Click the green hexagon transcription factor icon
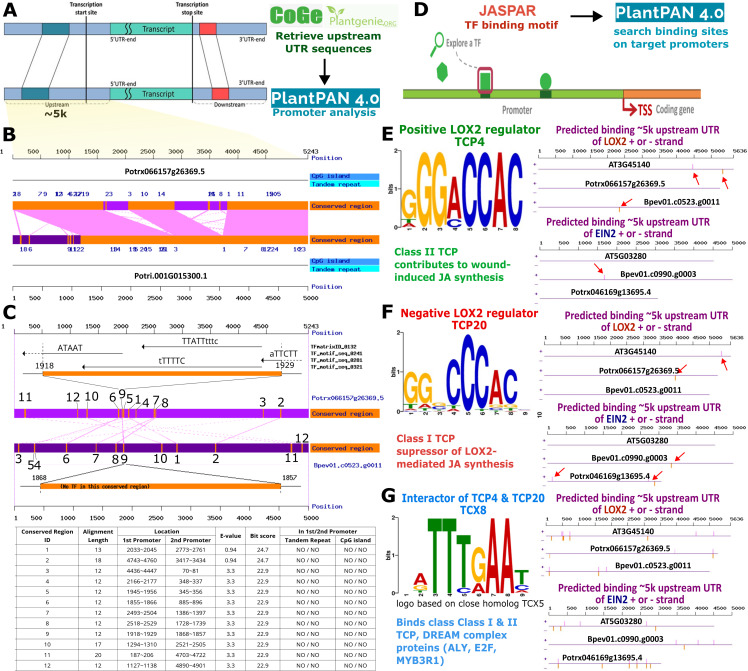The width and height of the screenshot is (748, 671). pyautogui.click(x=442, y=72)
